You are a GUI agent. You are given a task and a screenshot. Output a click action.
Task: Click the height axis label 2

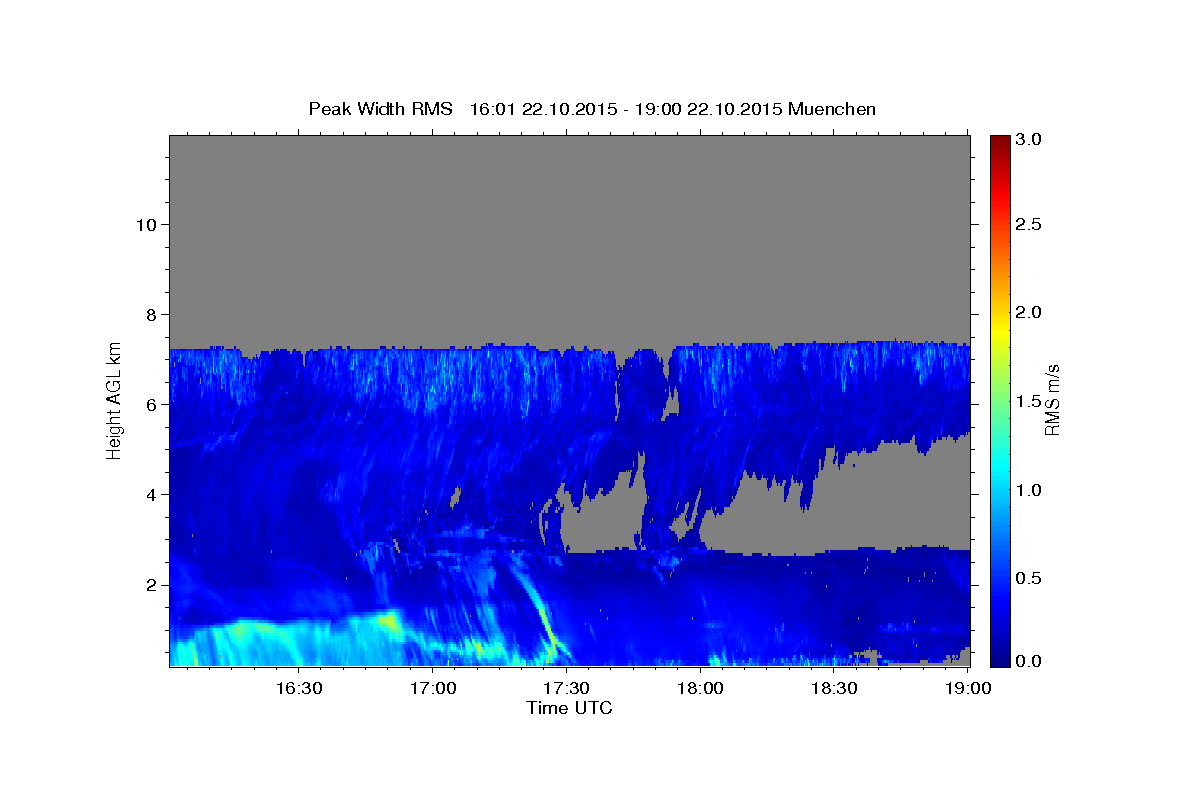pos(150,584)
